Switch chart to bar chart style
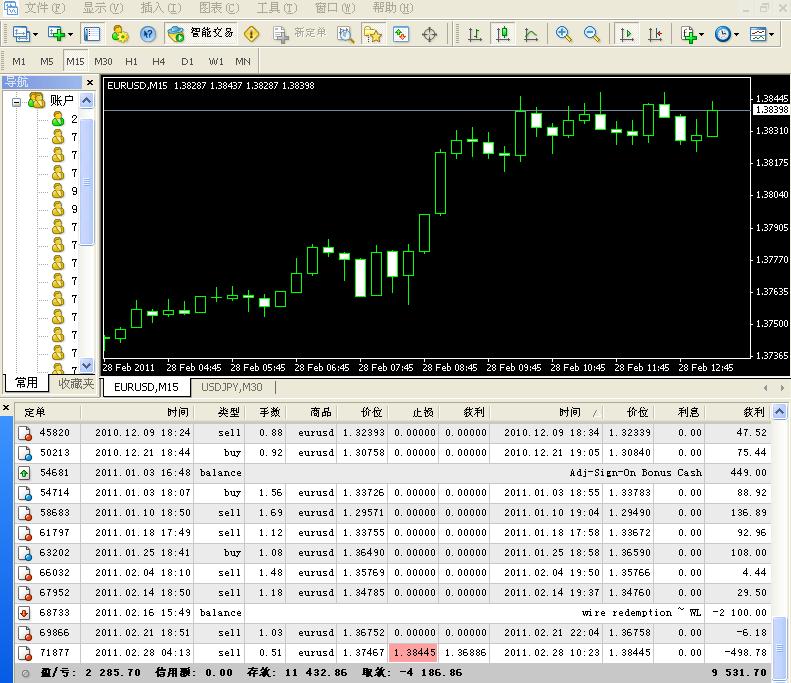Image resolution: width=791 pixels, height=683 pixels. coord(474,34)
